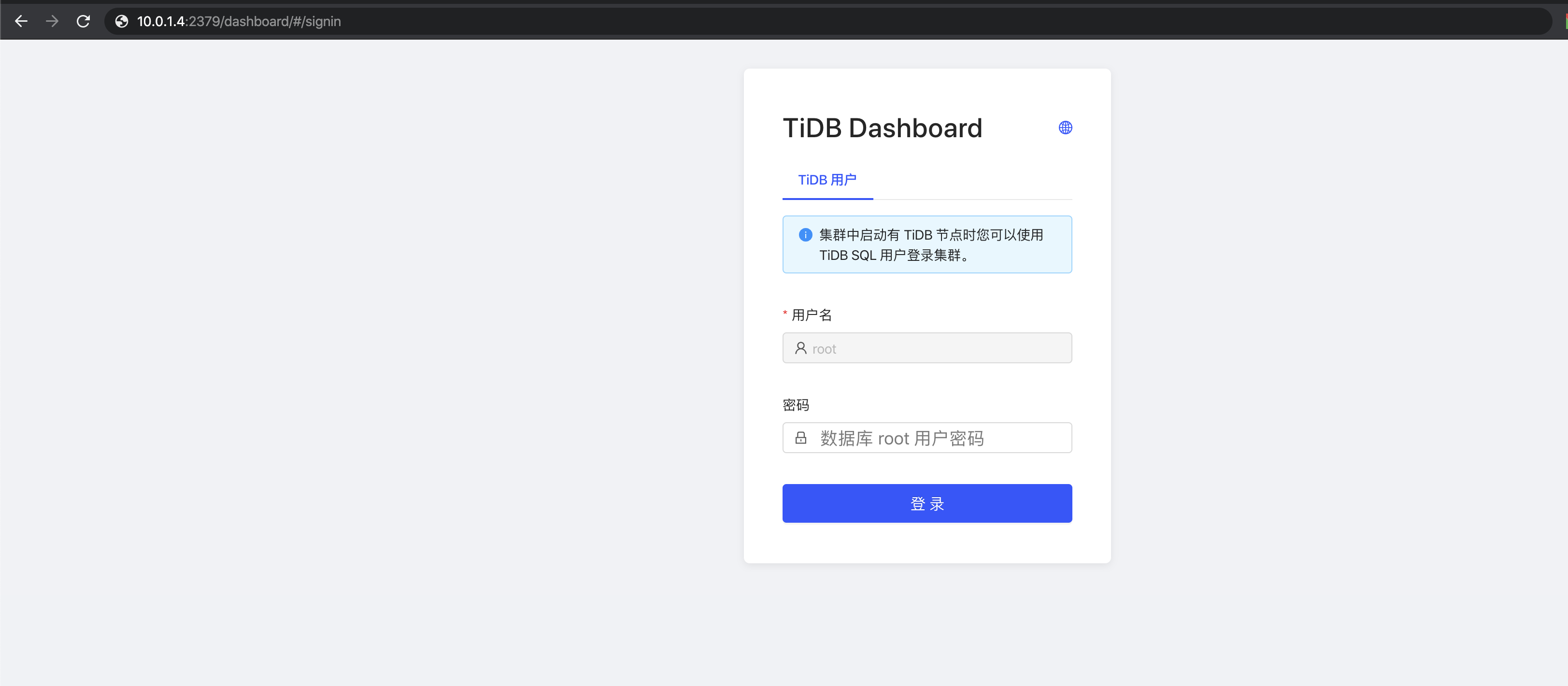Viewport: 1568px width, 686px height.
Task: Click the 密码 field label
Action: [x=796, y=404]
